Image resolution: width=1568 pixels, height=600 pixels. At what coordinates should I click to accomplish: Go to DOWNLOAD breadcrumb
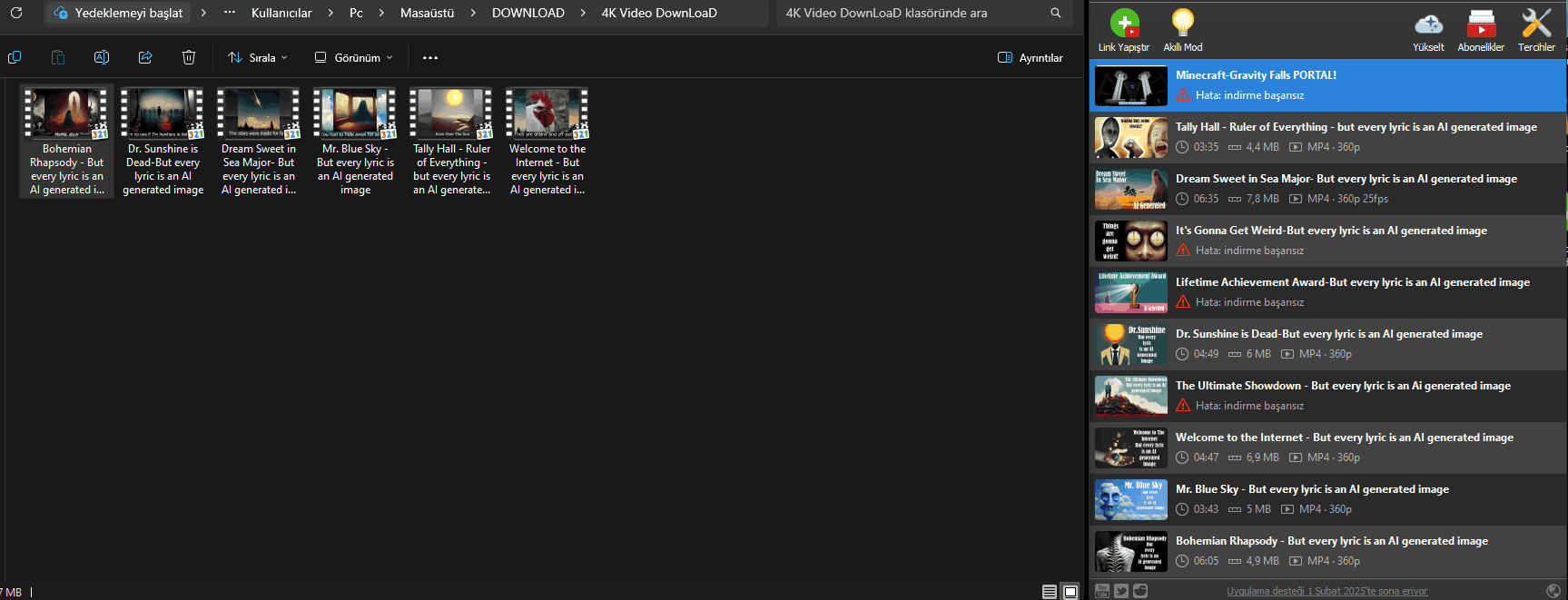528,13
